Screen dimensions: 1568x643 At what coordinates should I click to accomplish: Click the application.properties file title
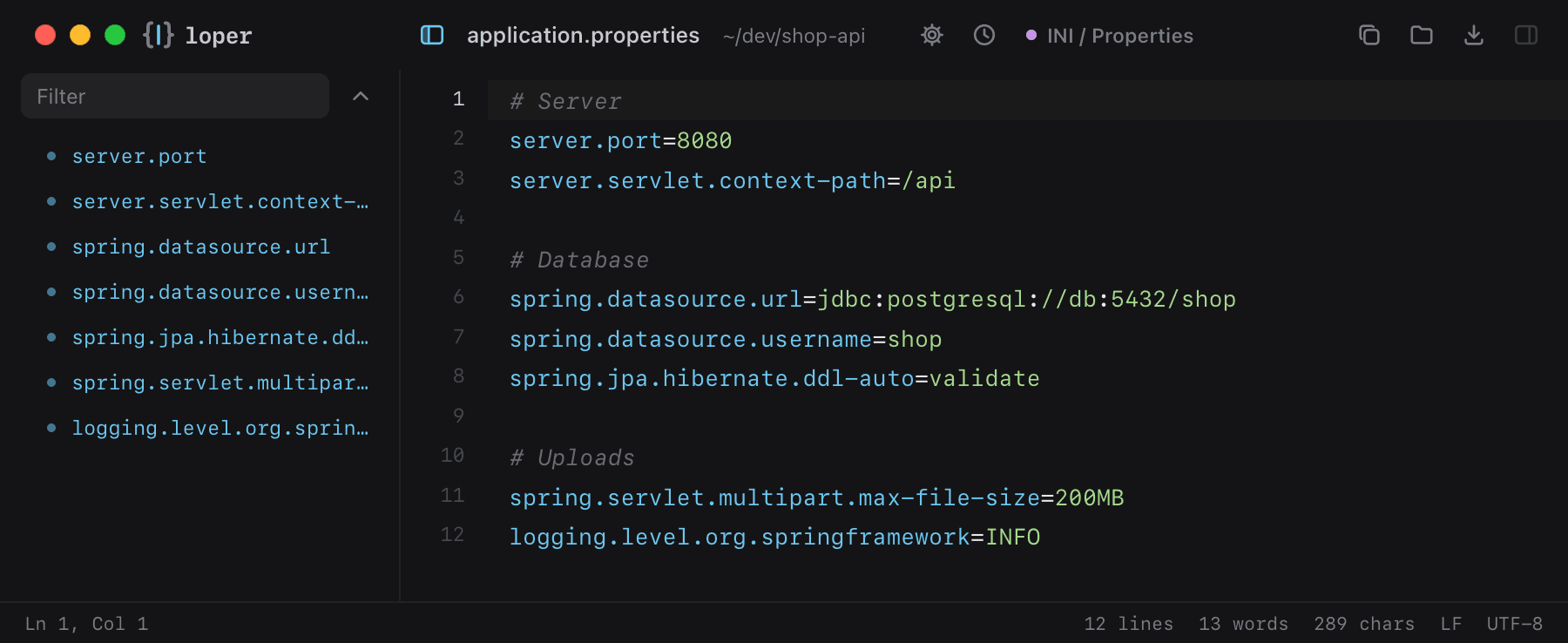[x=584, y=35]
